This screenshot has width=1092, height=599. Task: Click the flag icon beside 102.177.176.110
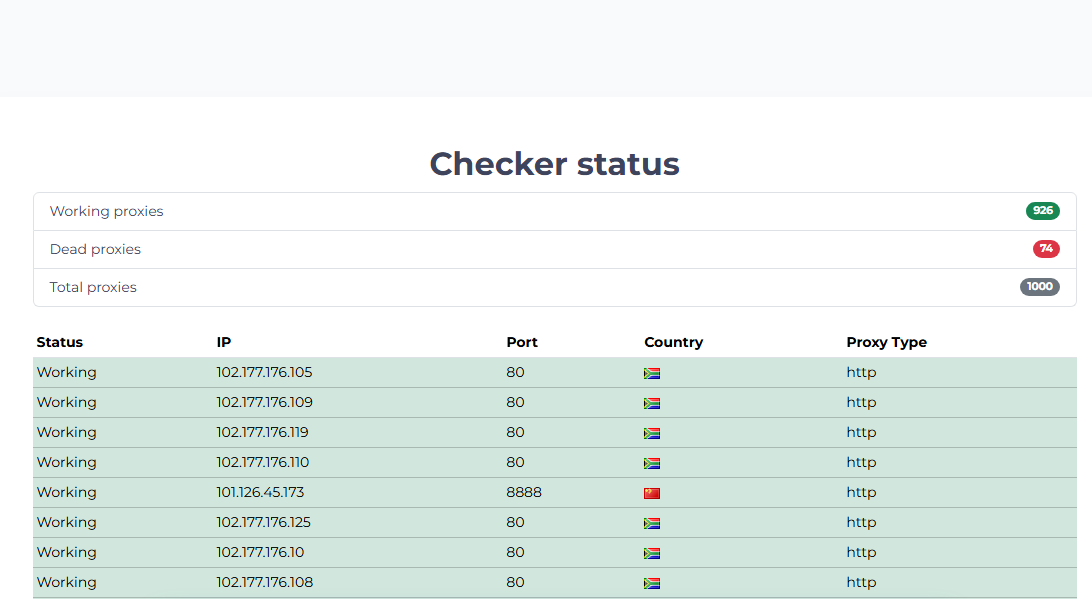click(x=652, y=463)
